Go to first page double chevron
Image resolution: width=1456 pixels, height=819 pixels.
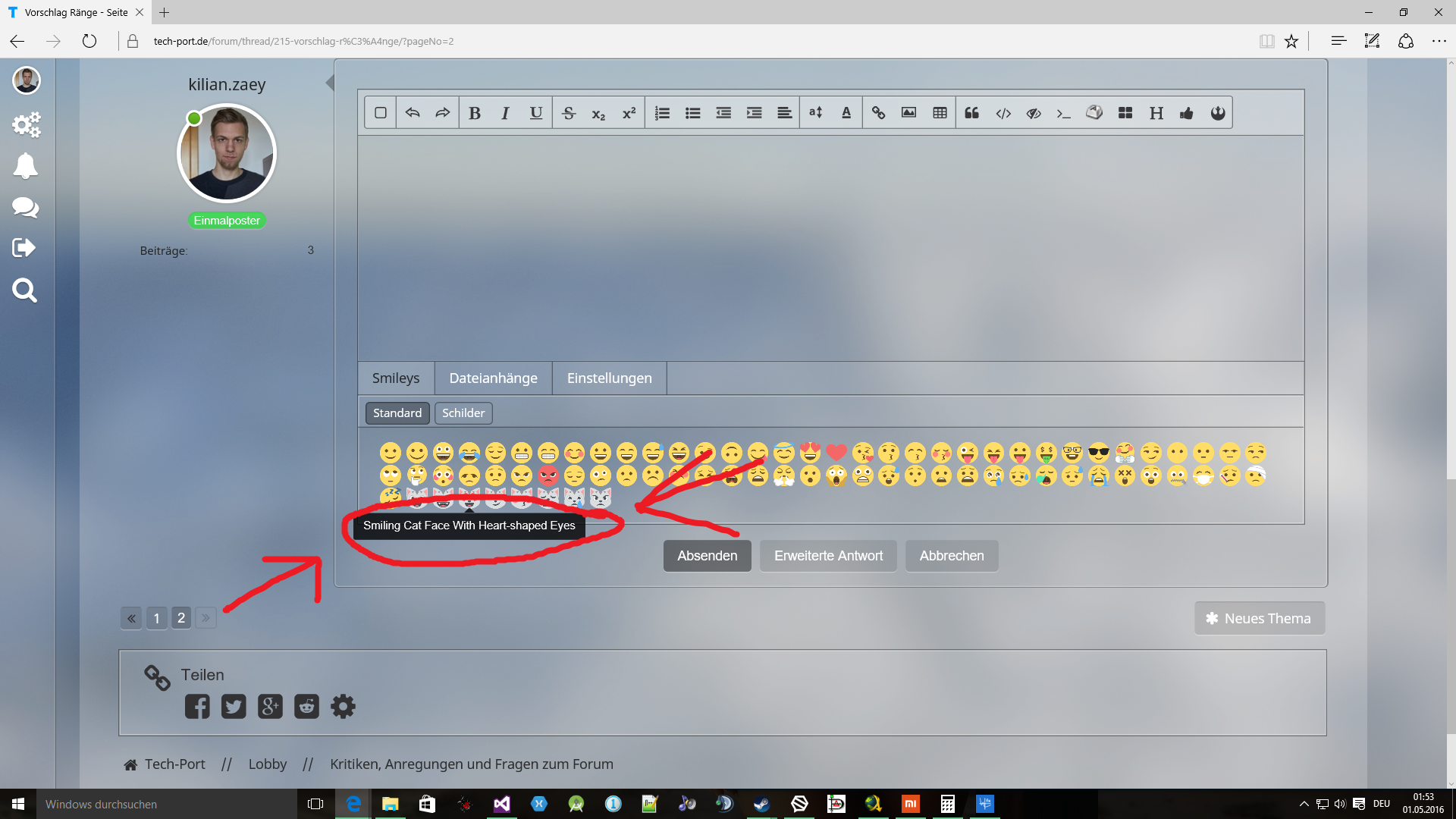[131, 618]
